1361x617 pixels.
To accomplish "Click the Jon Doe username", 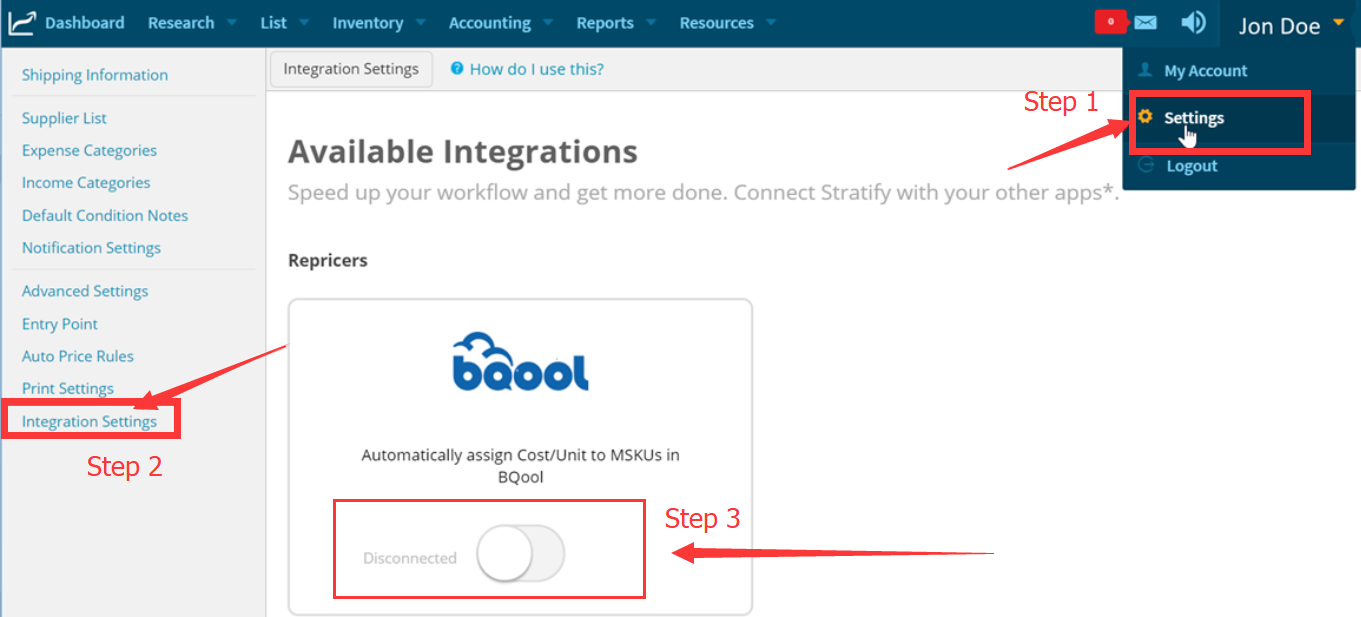I will tap(1279, 26).
